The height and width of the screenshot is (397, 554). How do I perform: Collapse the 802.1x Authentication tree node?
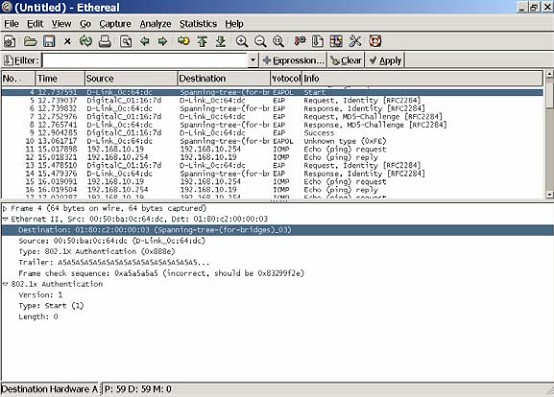click(x=5, y=284)
